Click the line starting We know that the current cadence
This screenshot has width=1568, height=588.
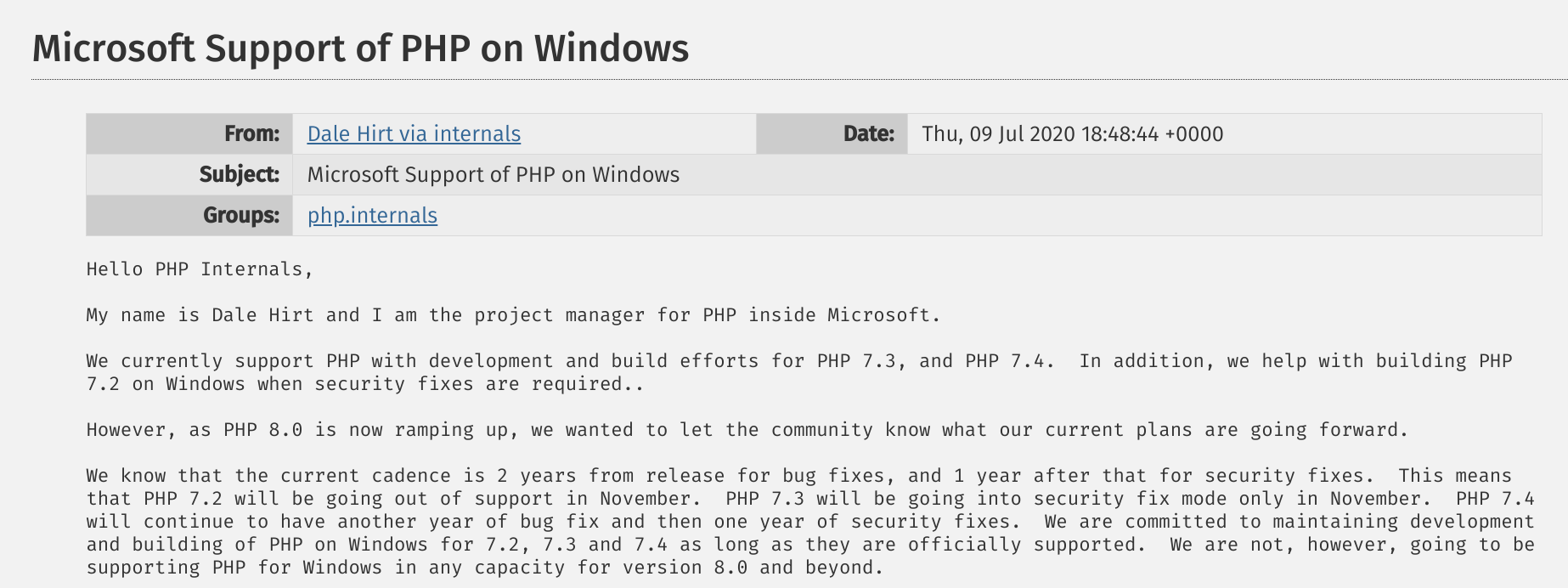click(x=798, y=476)
